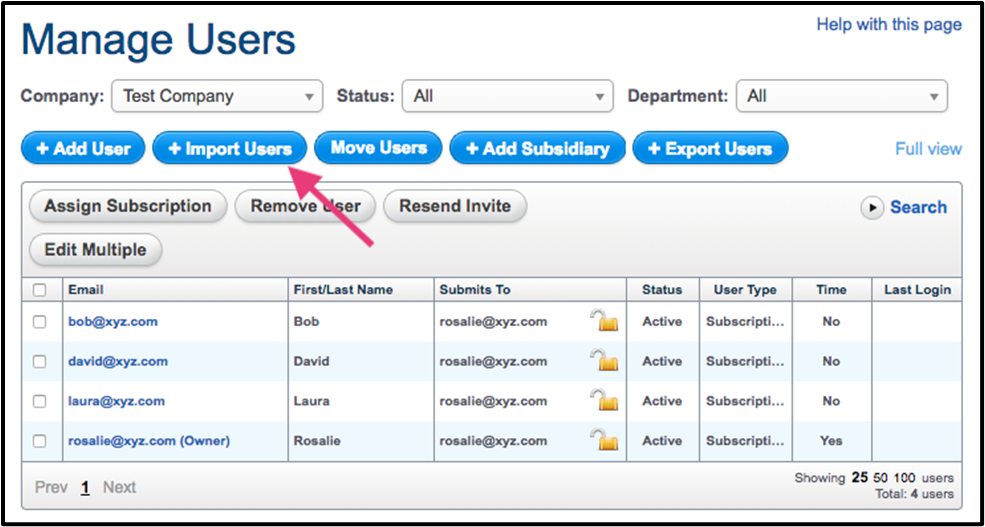Check the box for david@xyz.com

click(40, 361)
